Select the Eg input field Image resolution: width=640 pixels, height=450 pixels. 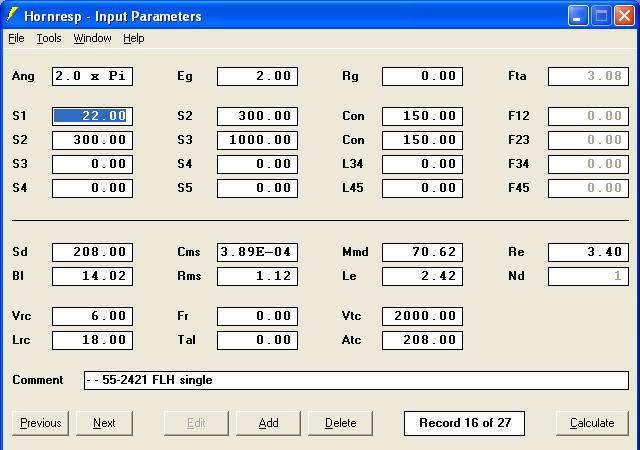click(258, 76)
